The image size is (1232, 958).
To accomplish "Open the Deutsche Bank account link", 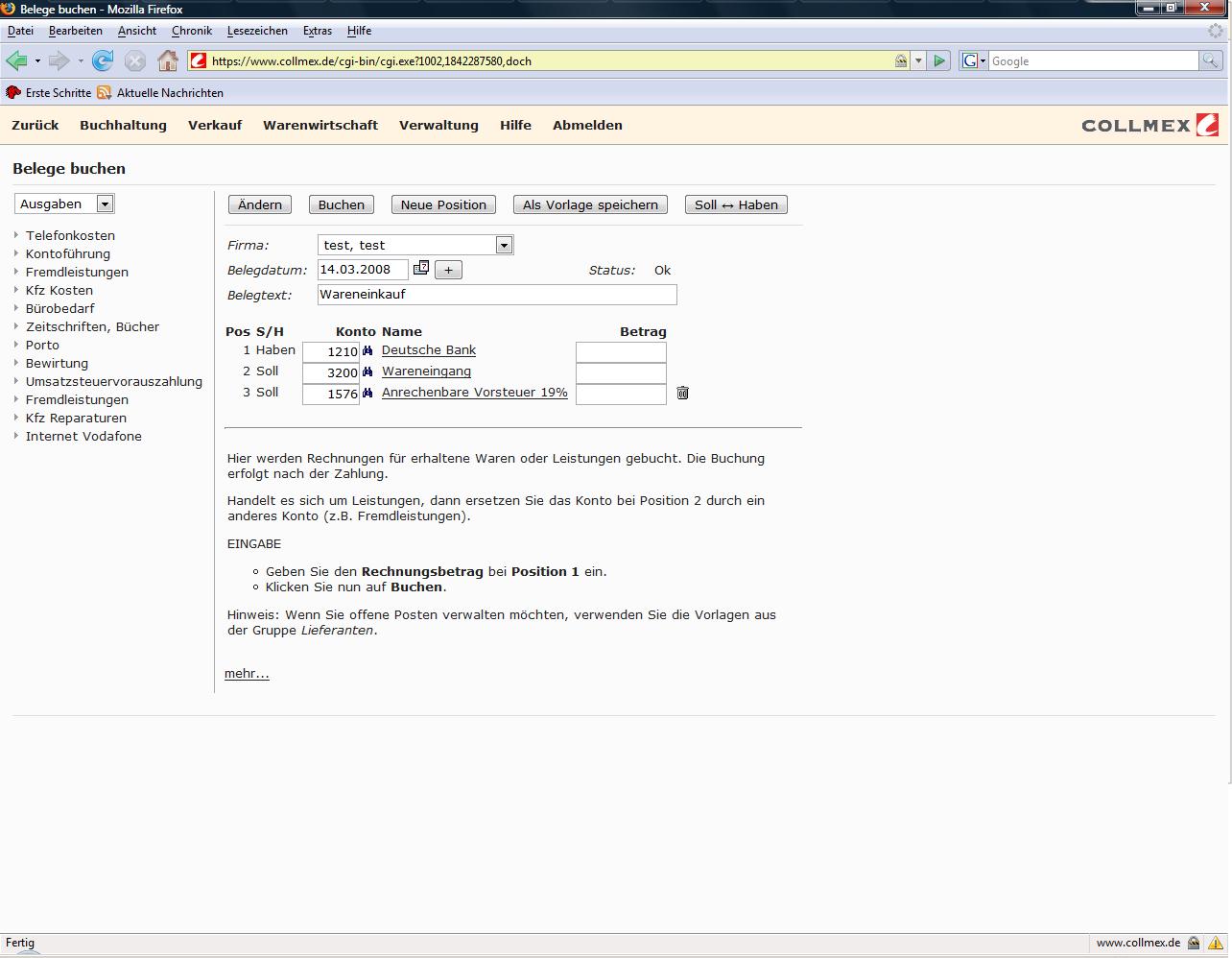I will (x=429, y=350).
